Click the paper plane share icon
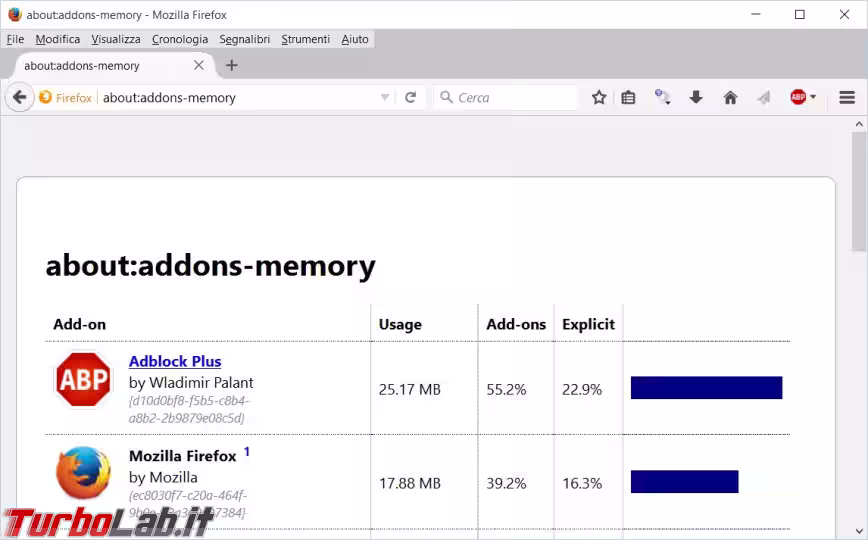 764,97
